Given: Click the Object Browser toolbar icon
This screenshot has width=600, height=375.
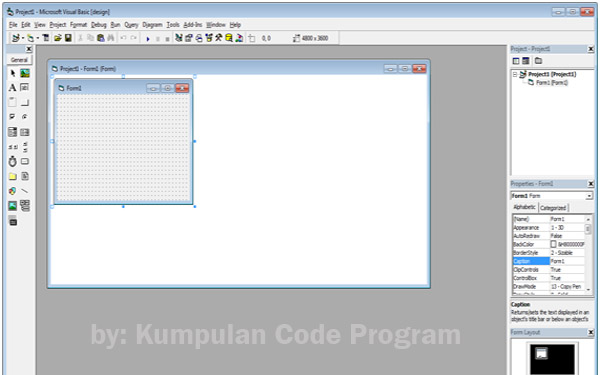Looking at the screenshot, I should tap(209, 38).
